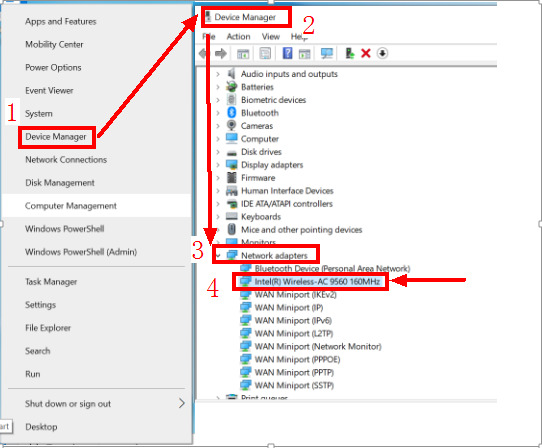
Task: Click the down-arrow Disable device toolbar icon
Action: (x=382, y=53)
